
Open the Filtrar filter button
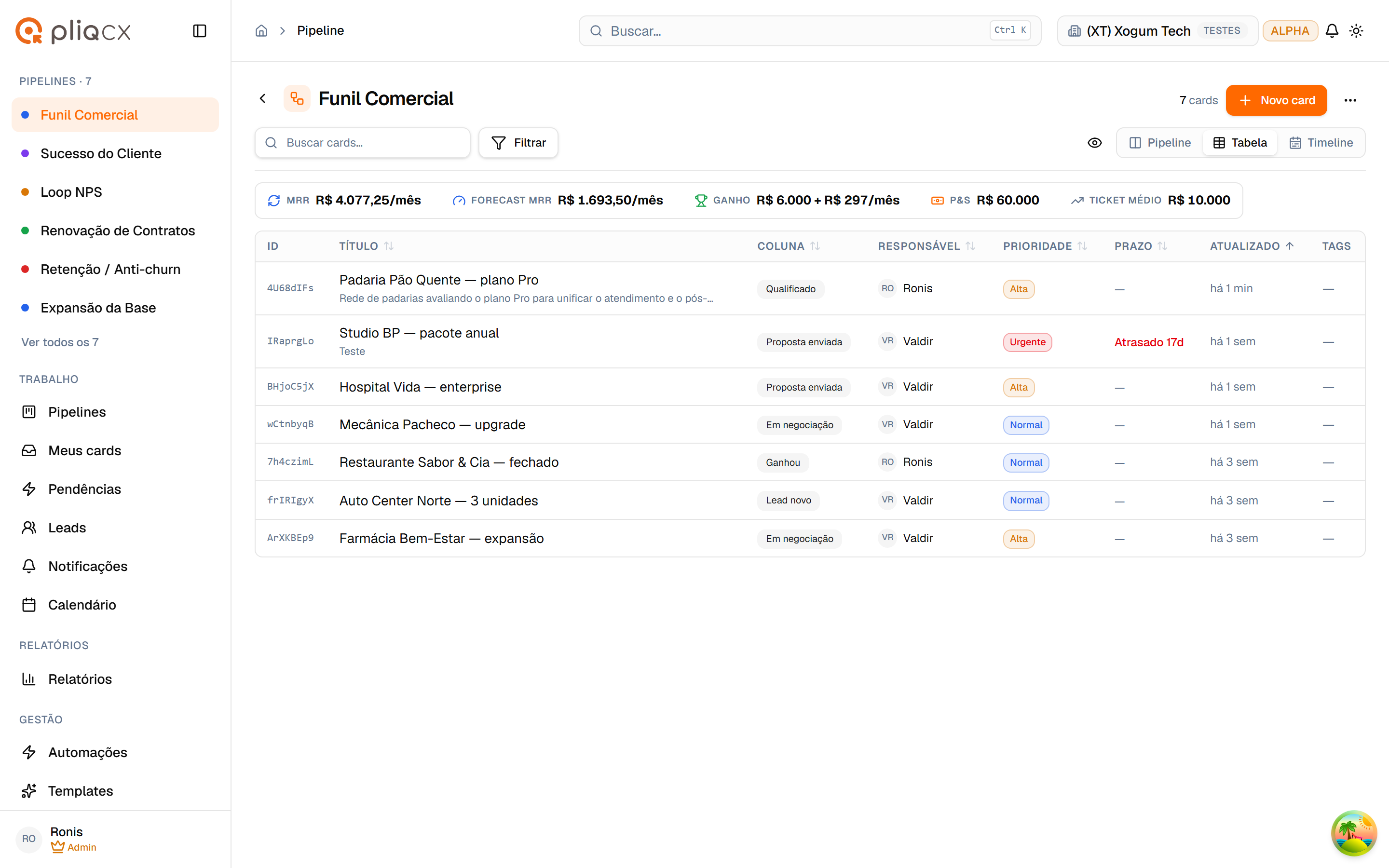point(518,143)
